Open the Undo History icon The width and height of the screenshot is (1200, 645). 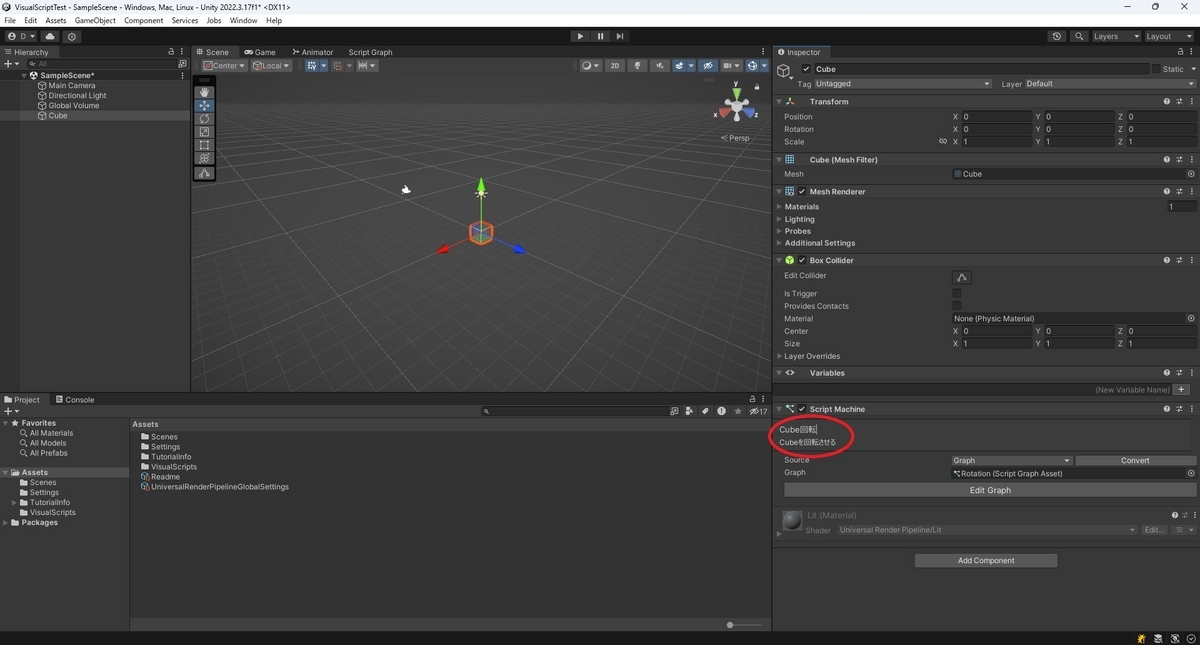[1057, 36]
